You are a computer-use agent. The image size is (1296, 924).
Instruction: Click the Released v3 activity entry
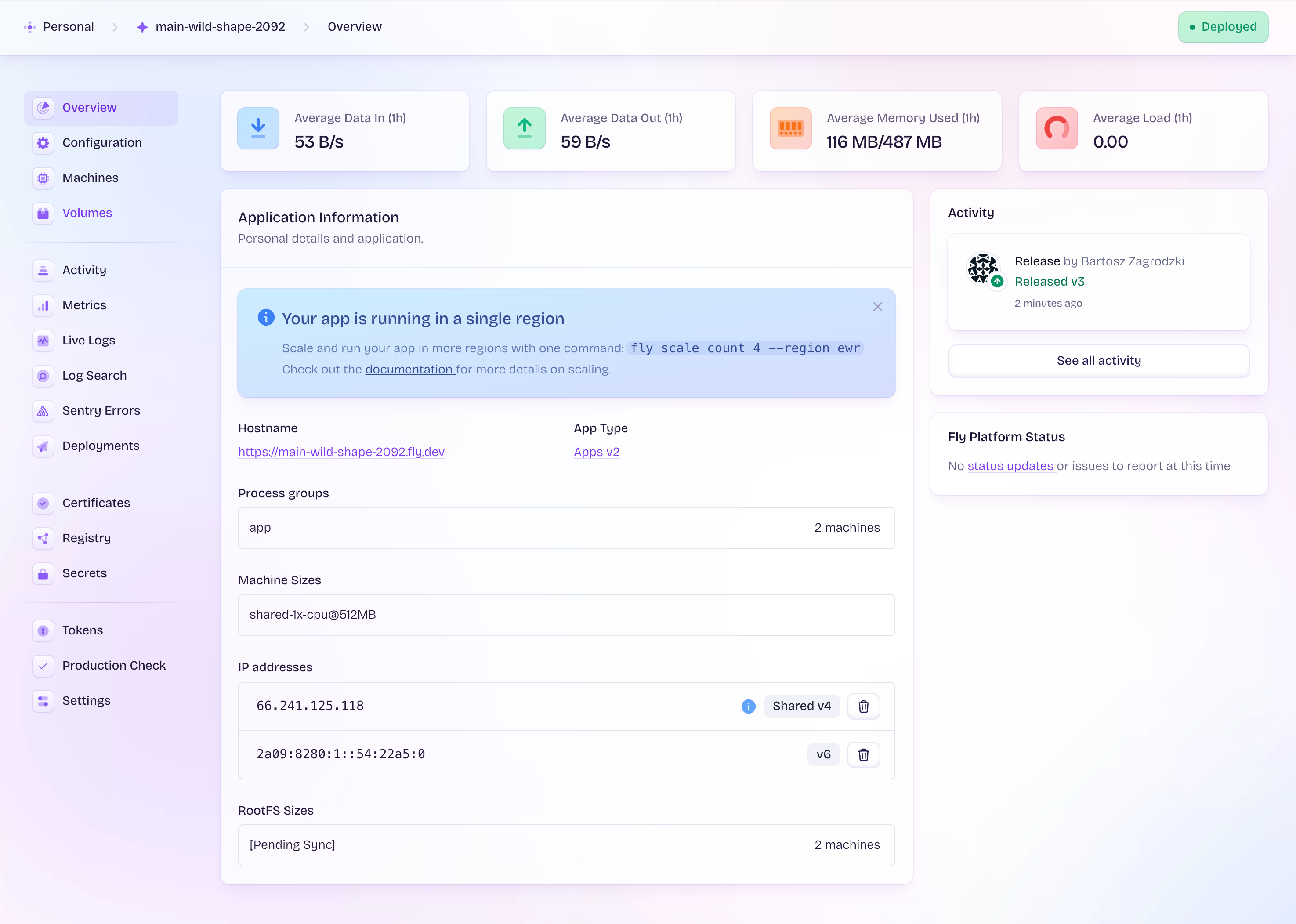(x=1049, y=282)
